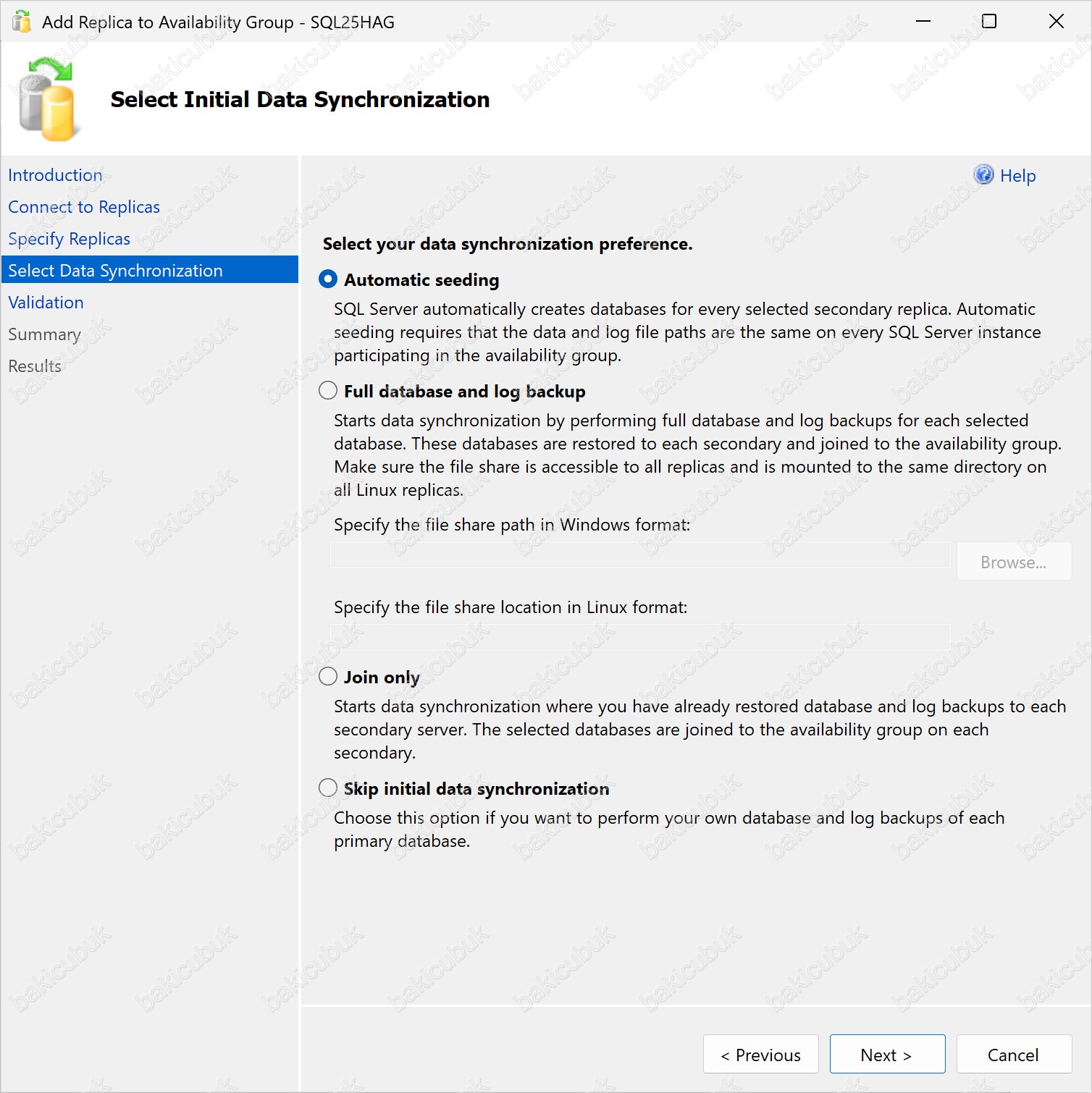
Task: Click the title bar application icon
Action: (22, 22)
